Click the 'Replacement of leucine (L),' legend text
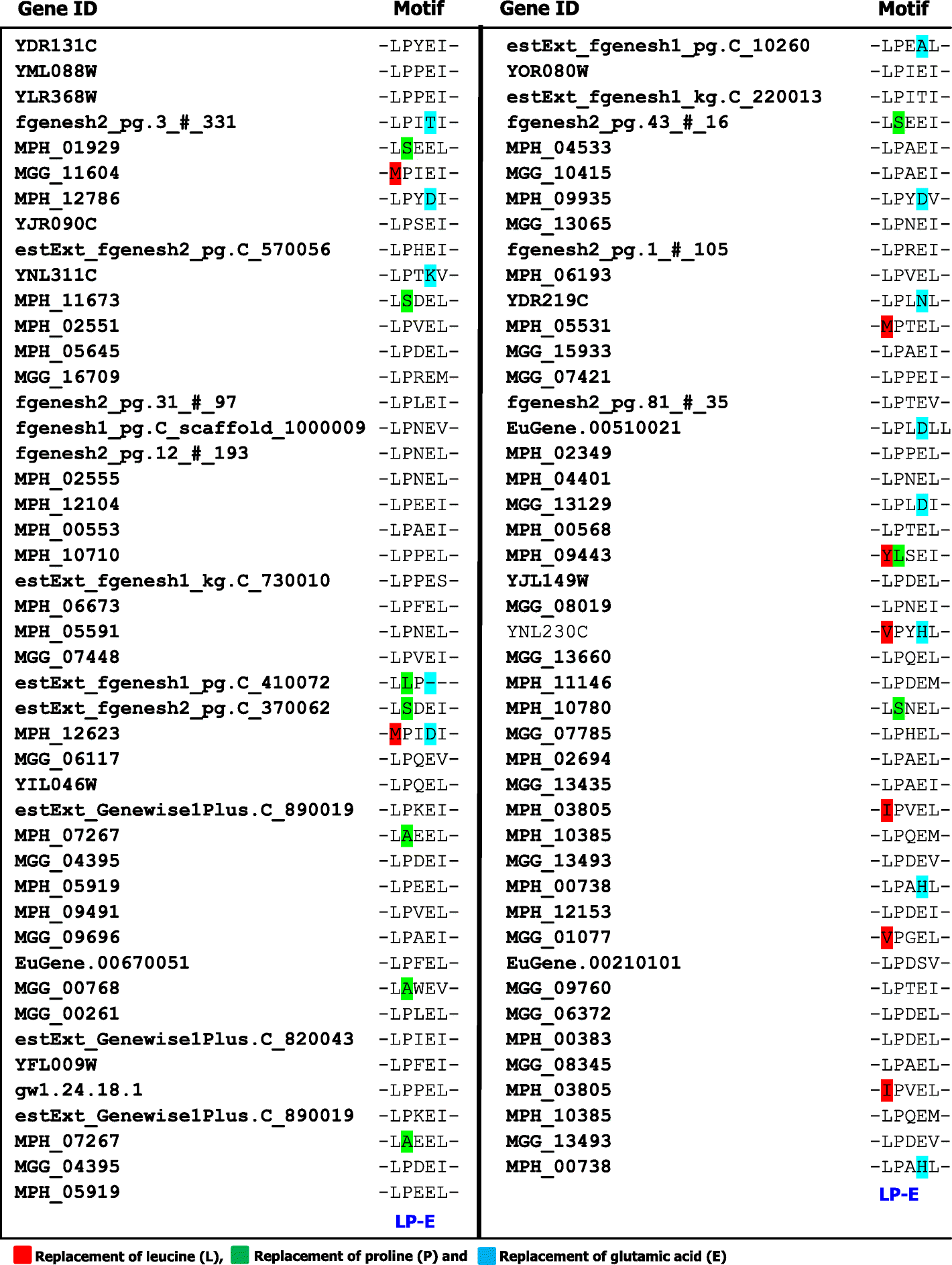Screen dimensions: 952x1265 click(x=129, y=1256)
